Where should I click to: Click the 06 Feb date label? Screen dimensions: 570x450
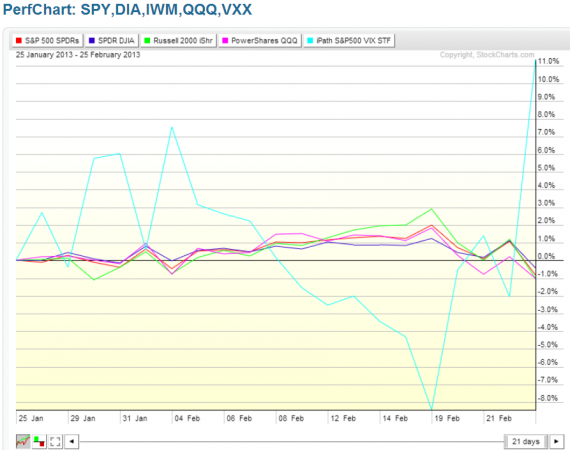point(239,418)
